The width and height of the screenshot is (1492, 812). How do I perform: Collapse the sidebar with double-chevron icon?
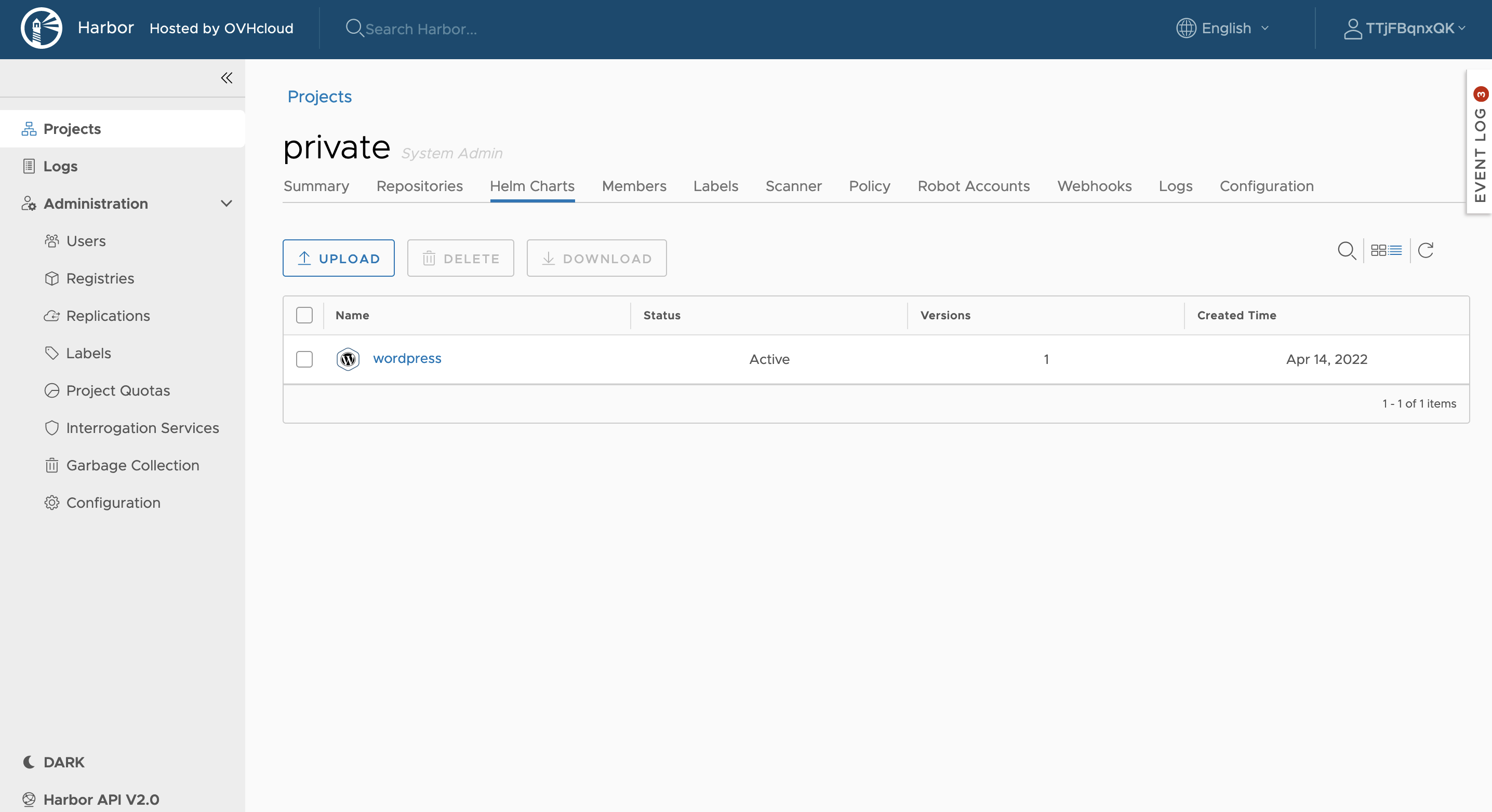[227, 78]
